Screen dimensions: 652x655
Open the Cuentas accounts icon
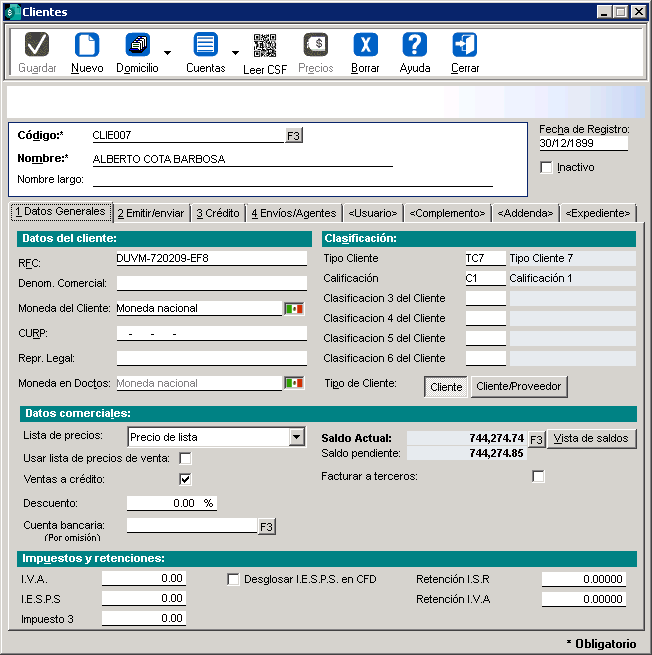tap(205, 44)
